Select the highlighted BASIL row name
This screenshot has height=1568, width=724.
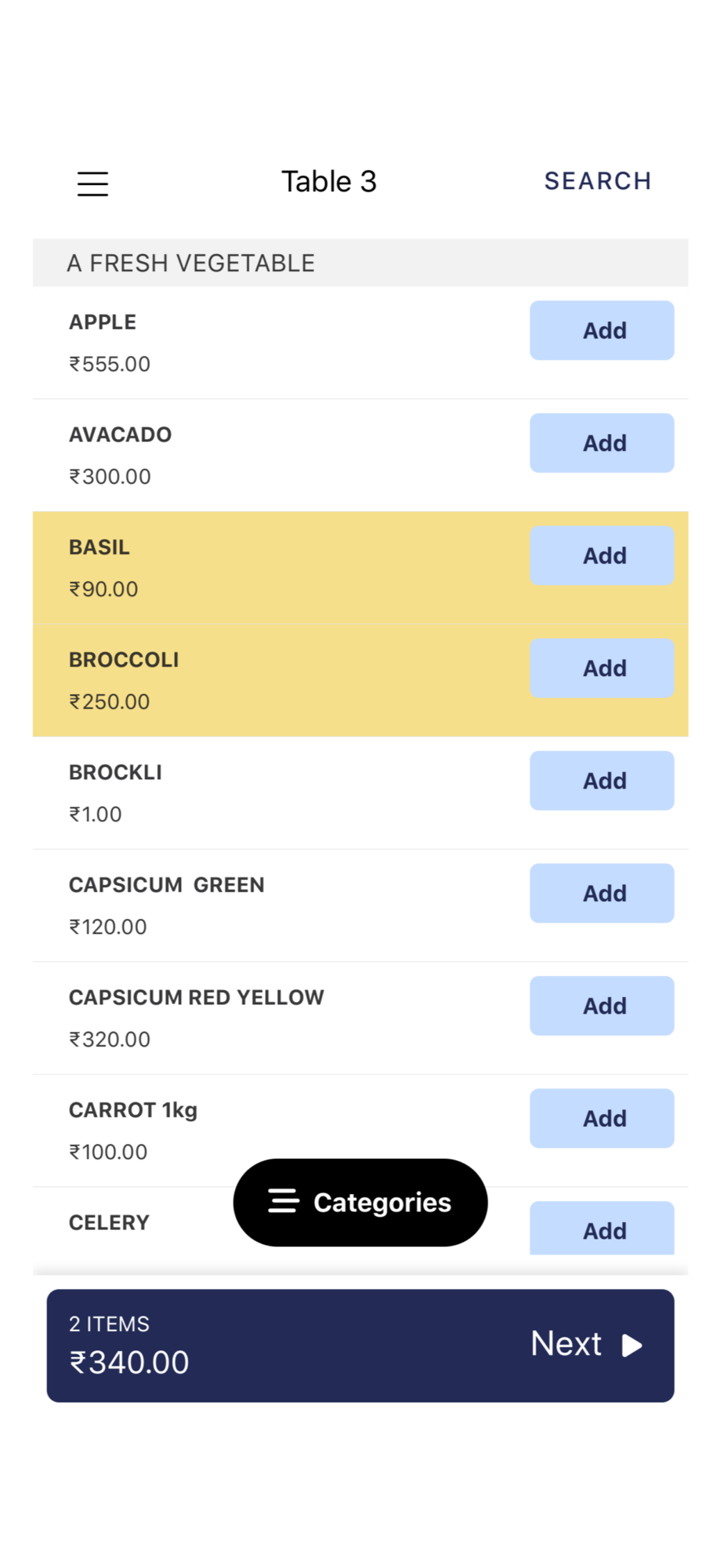(100, 547)
